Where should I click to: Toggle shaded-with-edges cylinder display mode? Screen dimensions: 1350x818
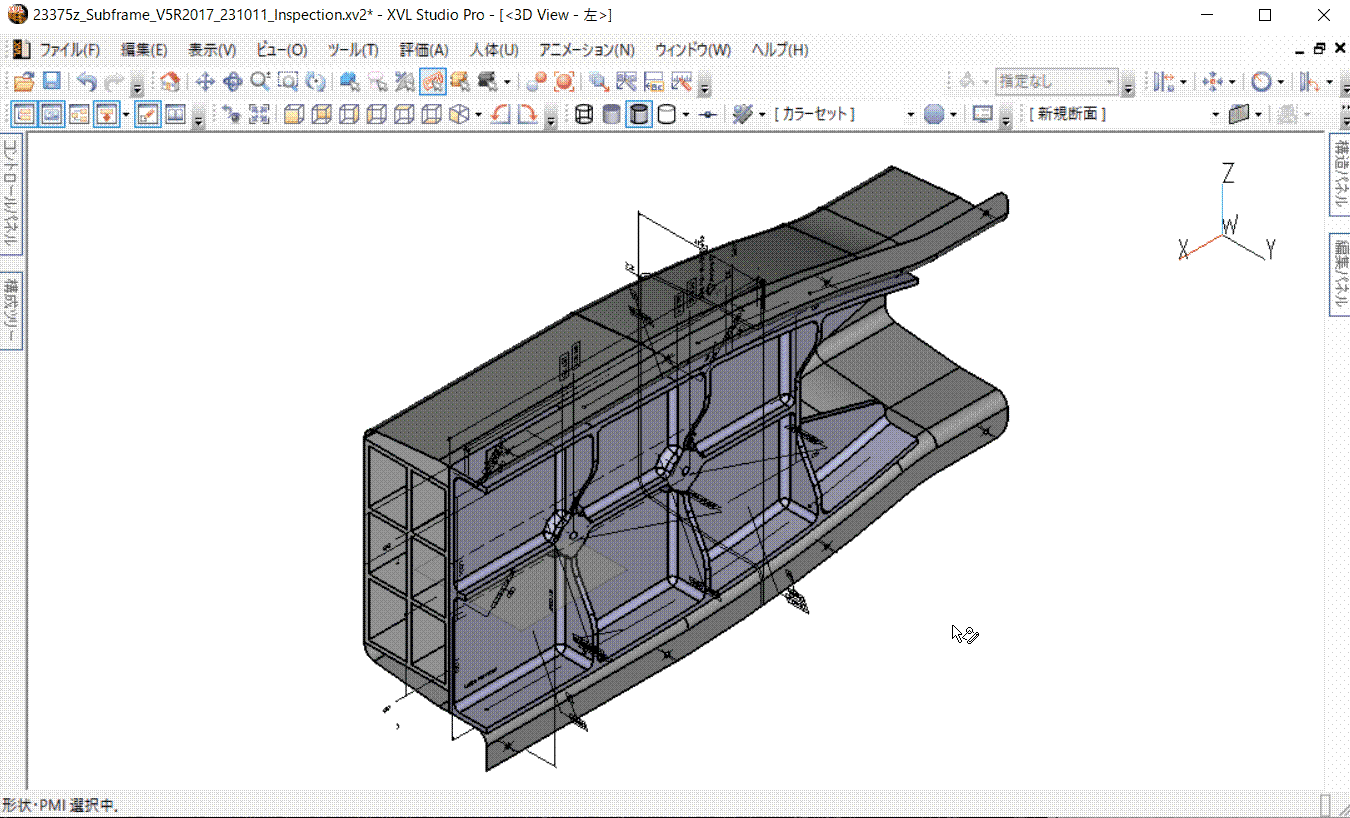tap(639, 115)
